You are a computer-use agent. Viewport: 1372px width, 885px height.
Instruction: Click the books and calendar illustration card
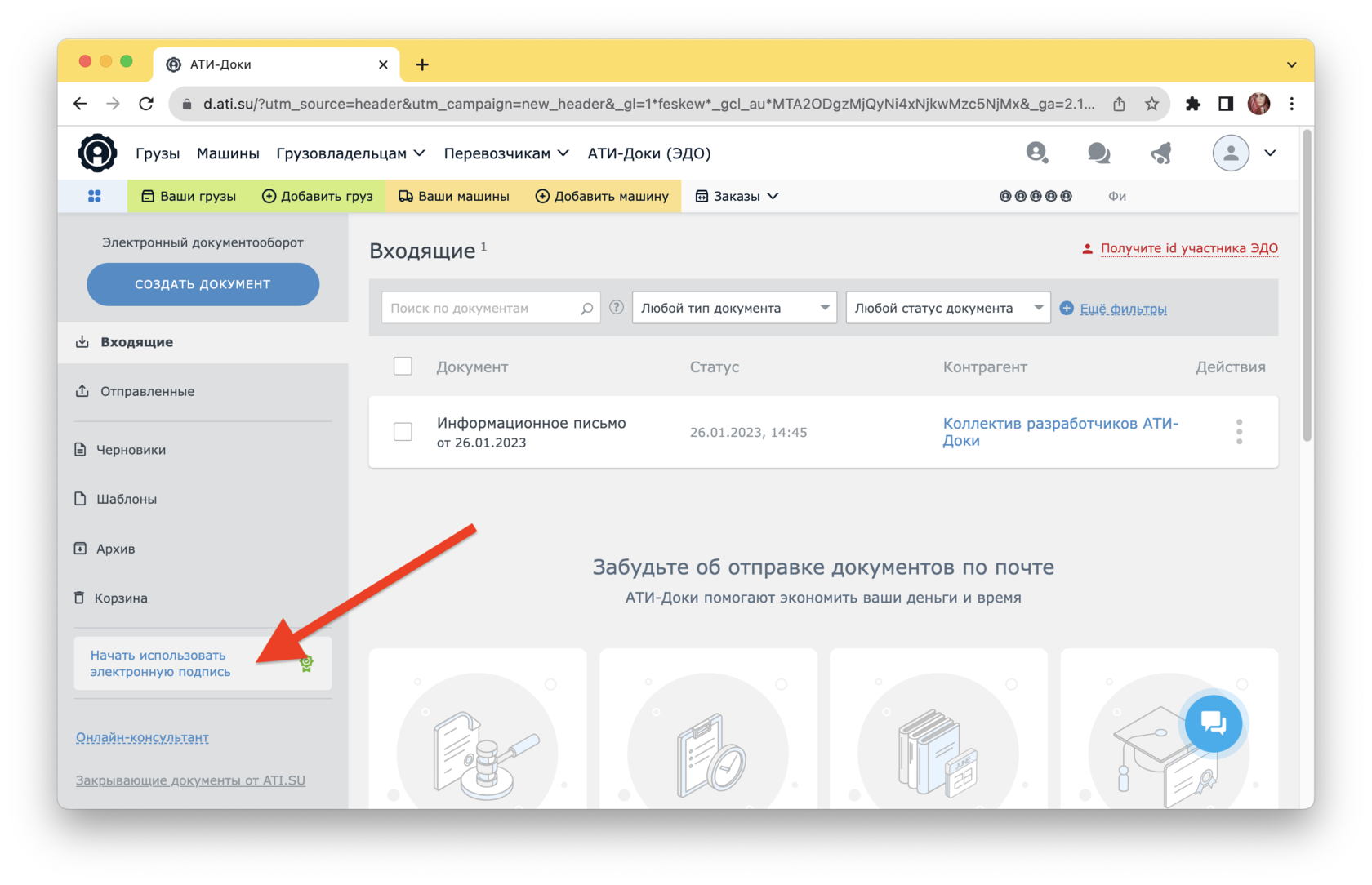click(938, 728)
